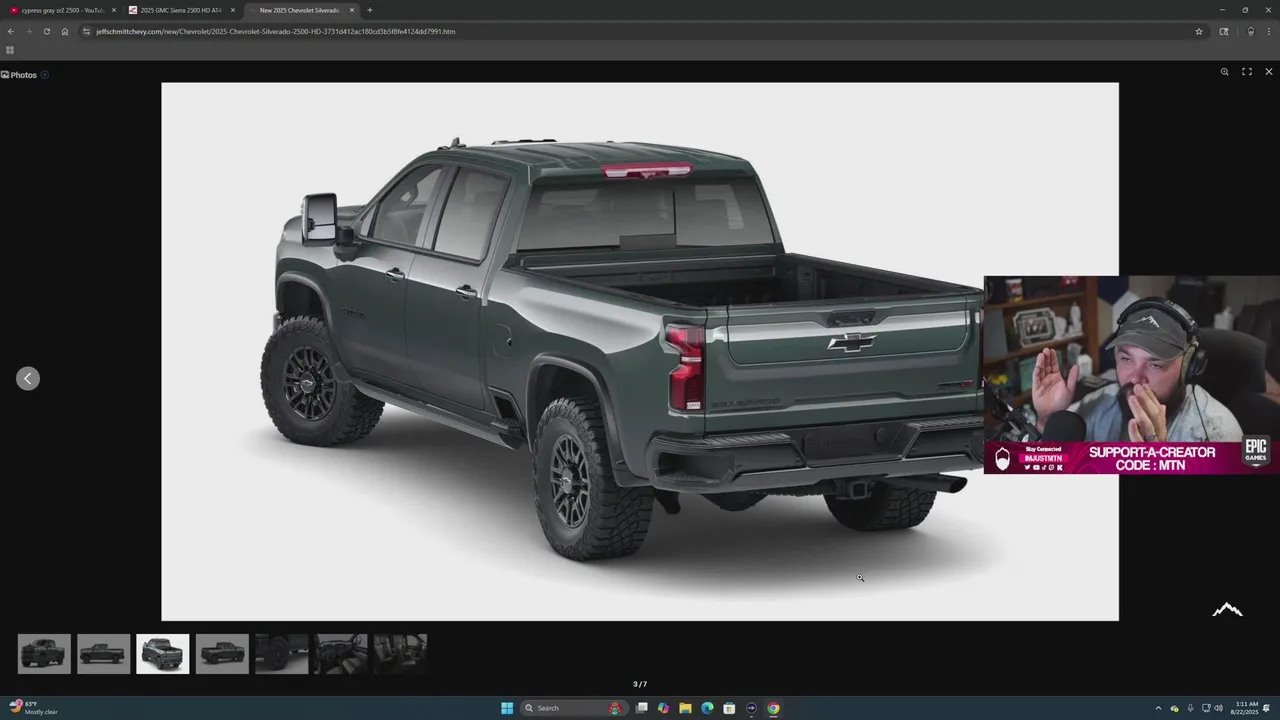Open the sixth interior dashboard thumbnail
Image resolution: width=1280 pixels, height=720 pixels.
341,654
